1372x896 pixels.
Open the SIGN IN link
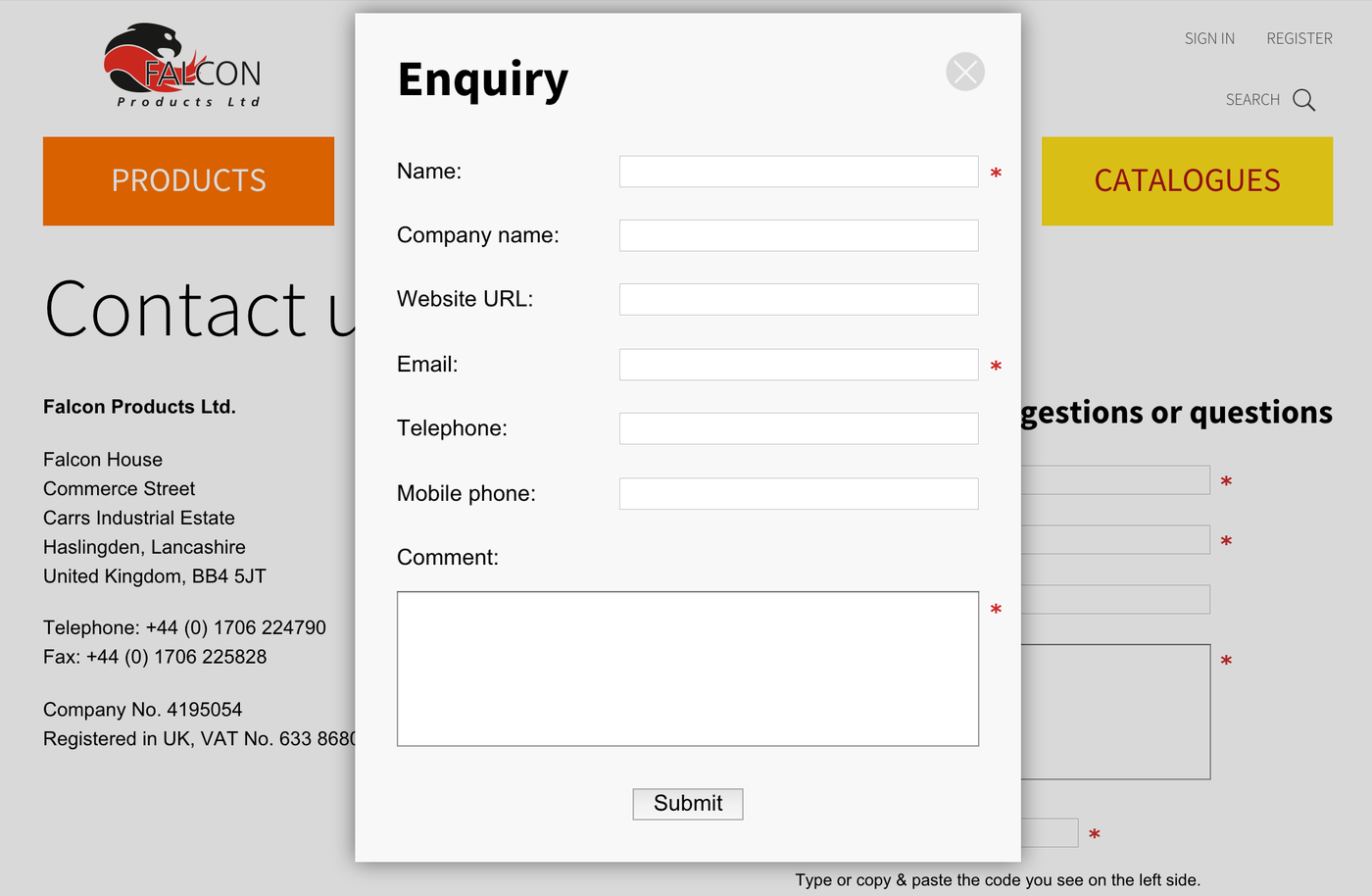click(x=1209, y=38)
